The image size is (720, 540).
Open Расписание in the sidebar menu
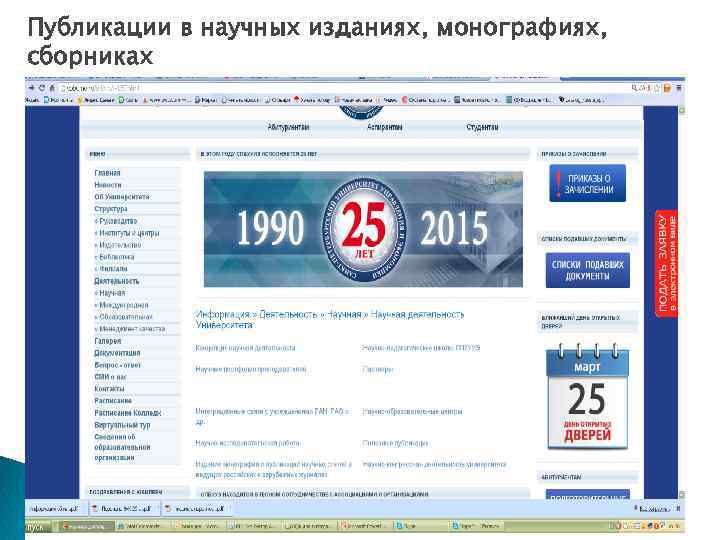coord(113,401)
